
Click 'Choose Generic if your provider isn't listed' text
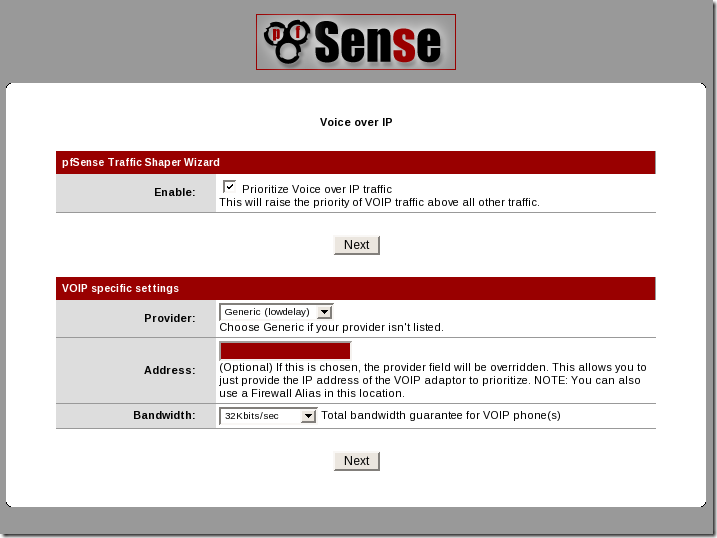(x=332, y=327)
